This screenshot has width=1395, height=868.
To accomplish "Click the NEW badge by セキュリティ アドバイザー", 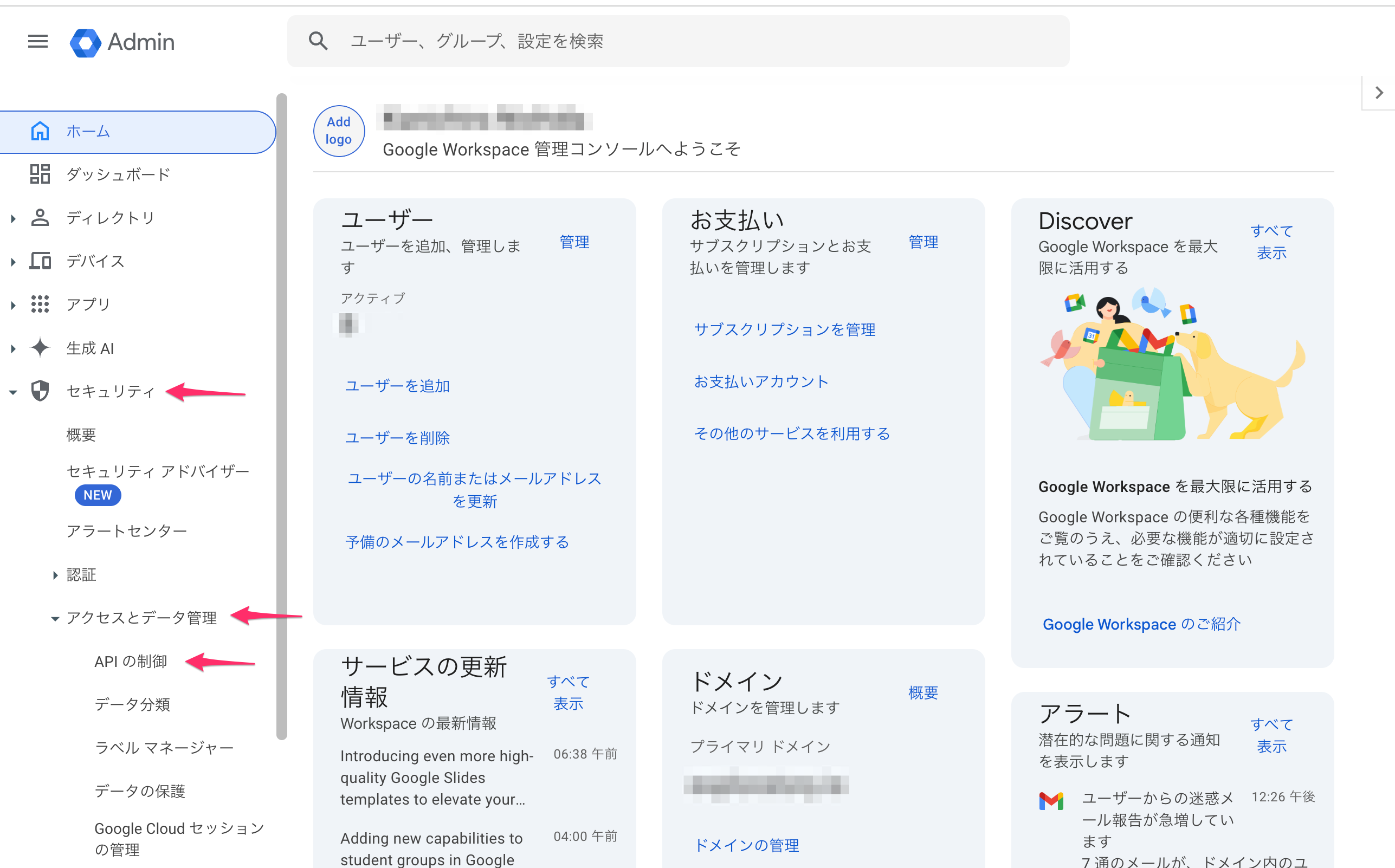I will coord(98,495).
